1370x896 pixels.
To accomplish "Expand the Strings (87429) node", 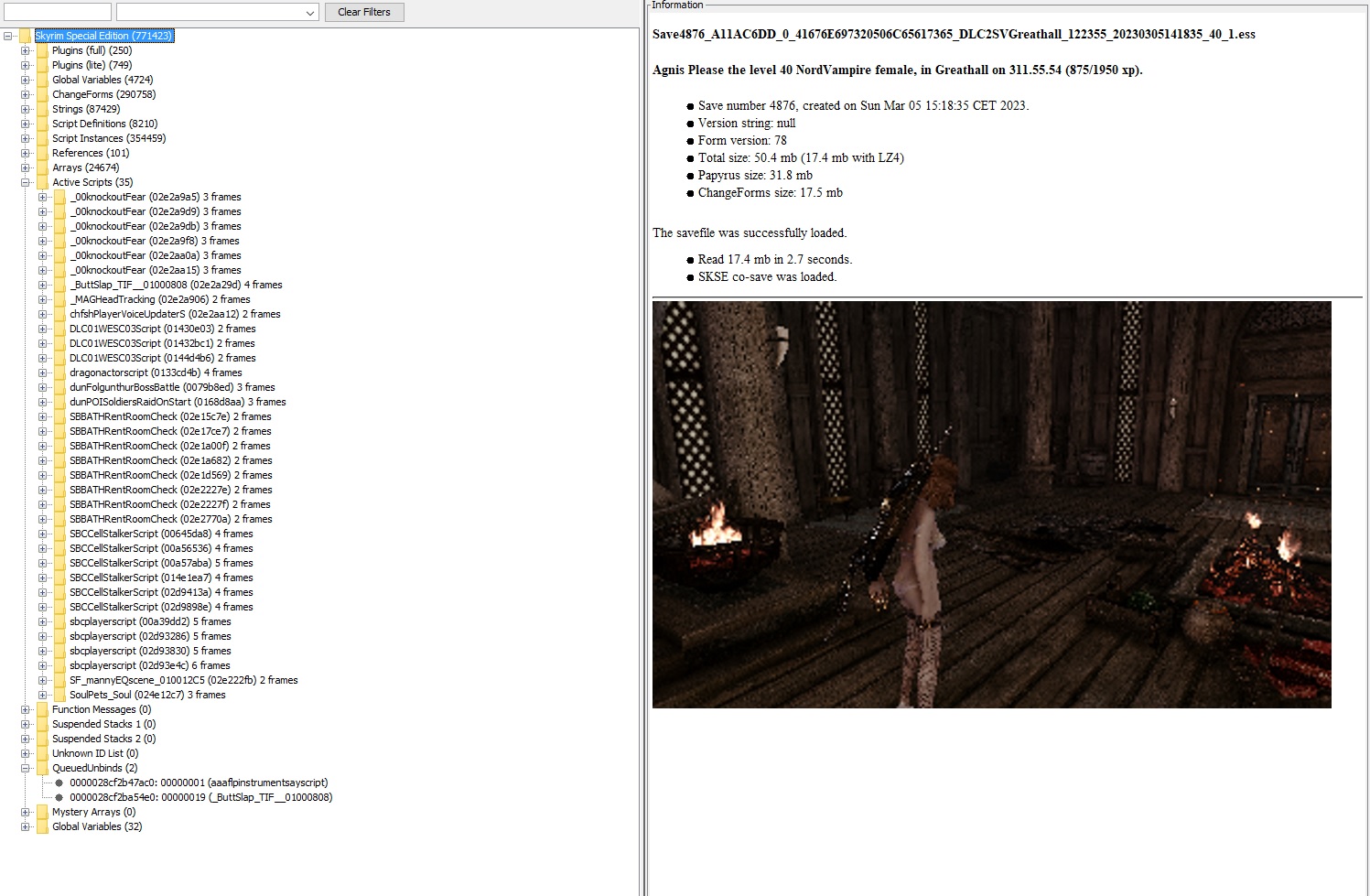I will (x=26, y=109).
